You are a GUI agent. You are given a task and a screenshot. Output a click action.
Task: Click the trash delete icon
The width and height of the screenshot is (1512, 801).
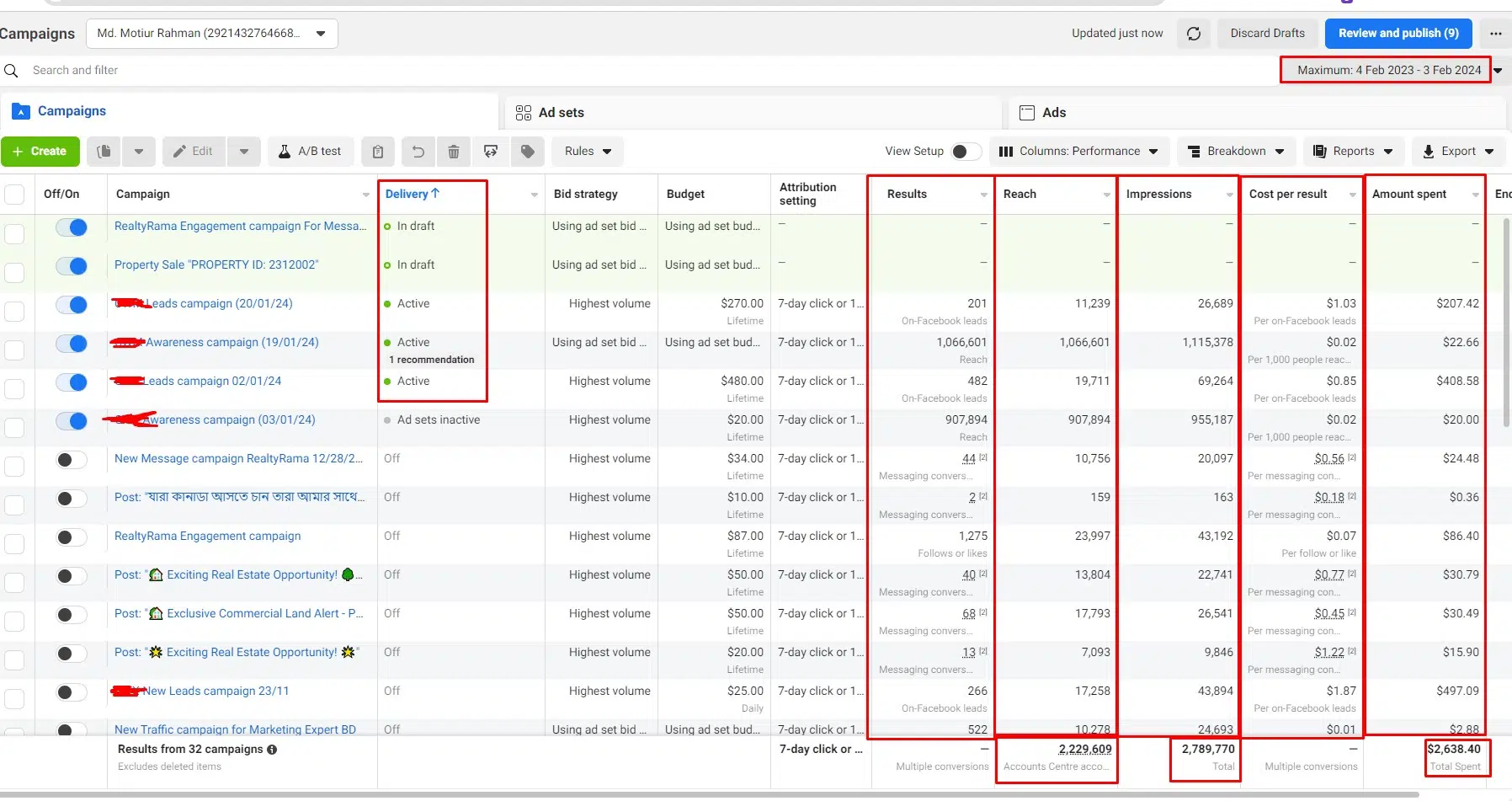pos(454,152)
